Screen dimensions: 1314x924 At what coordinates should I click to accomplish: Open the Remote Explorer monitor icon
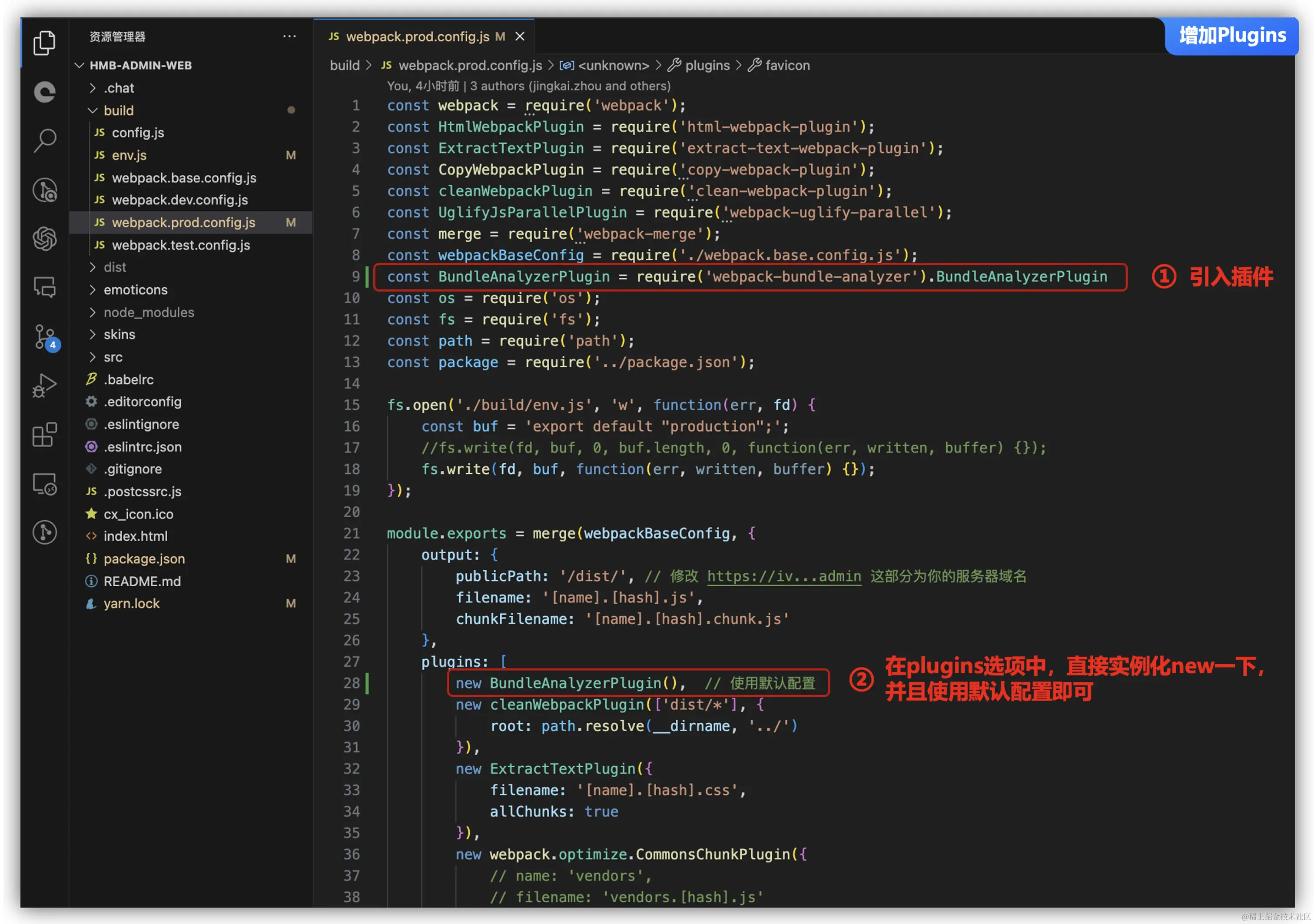(x=44, y=484)
